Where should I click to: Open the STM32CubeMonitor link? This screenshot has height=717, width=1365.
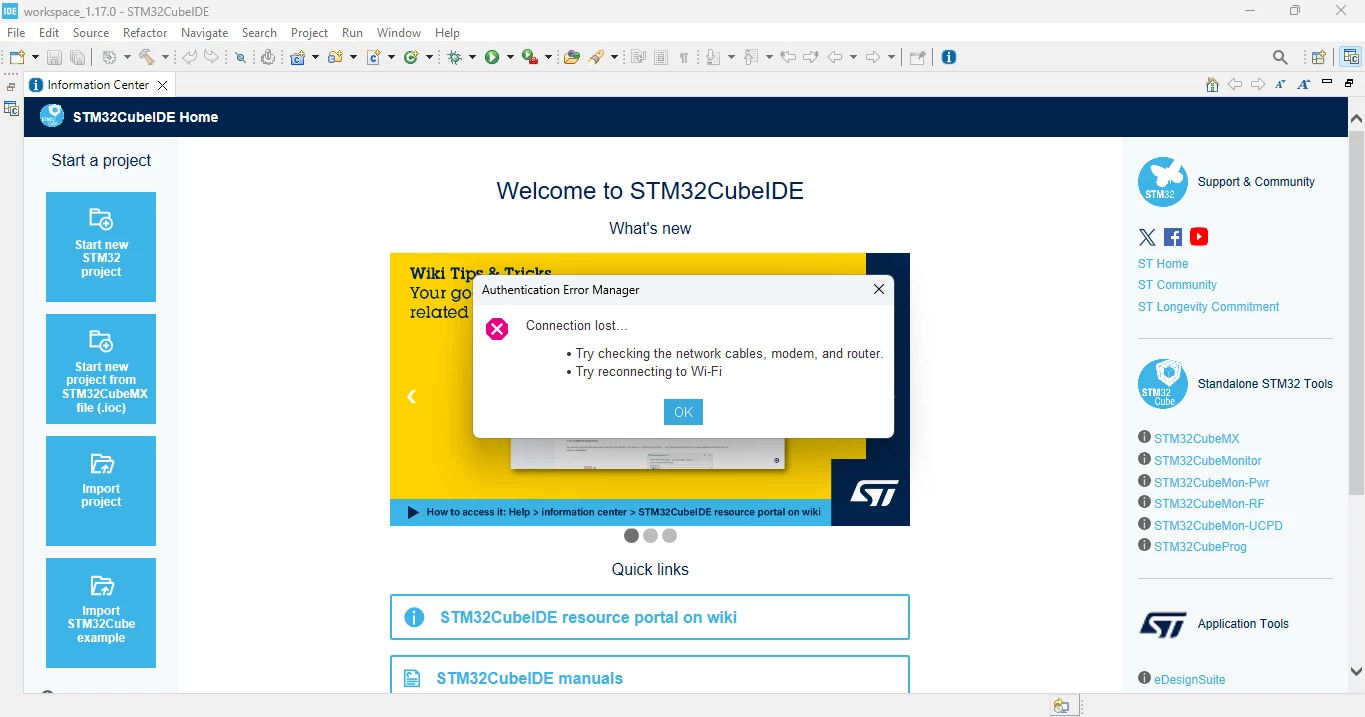(1208, 461)
